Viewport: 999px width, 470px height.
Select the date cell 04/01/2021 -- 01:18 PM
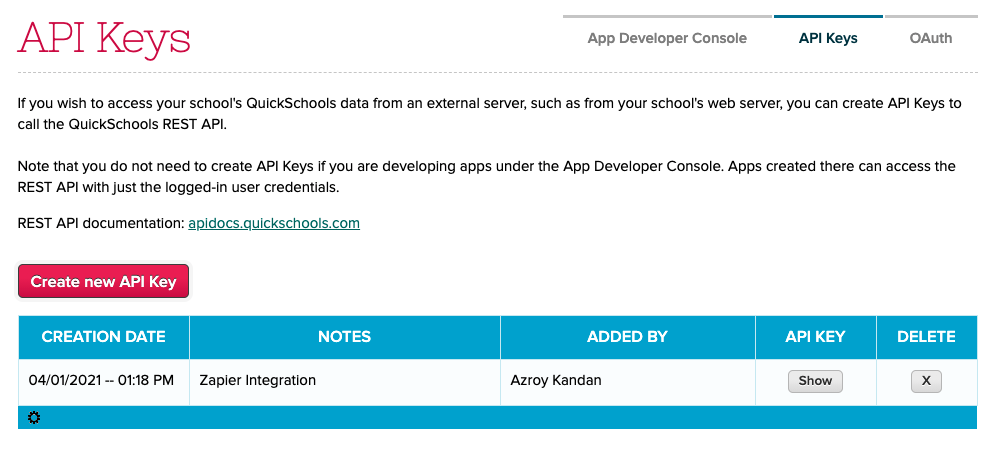tap(103, 381)
